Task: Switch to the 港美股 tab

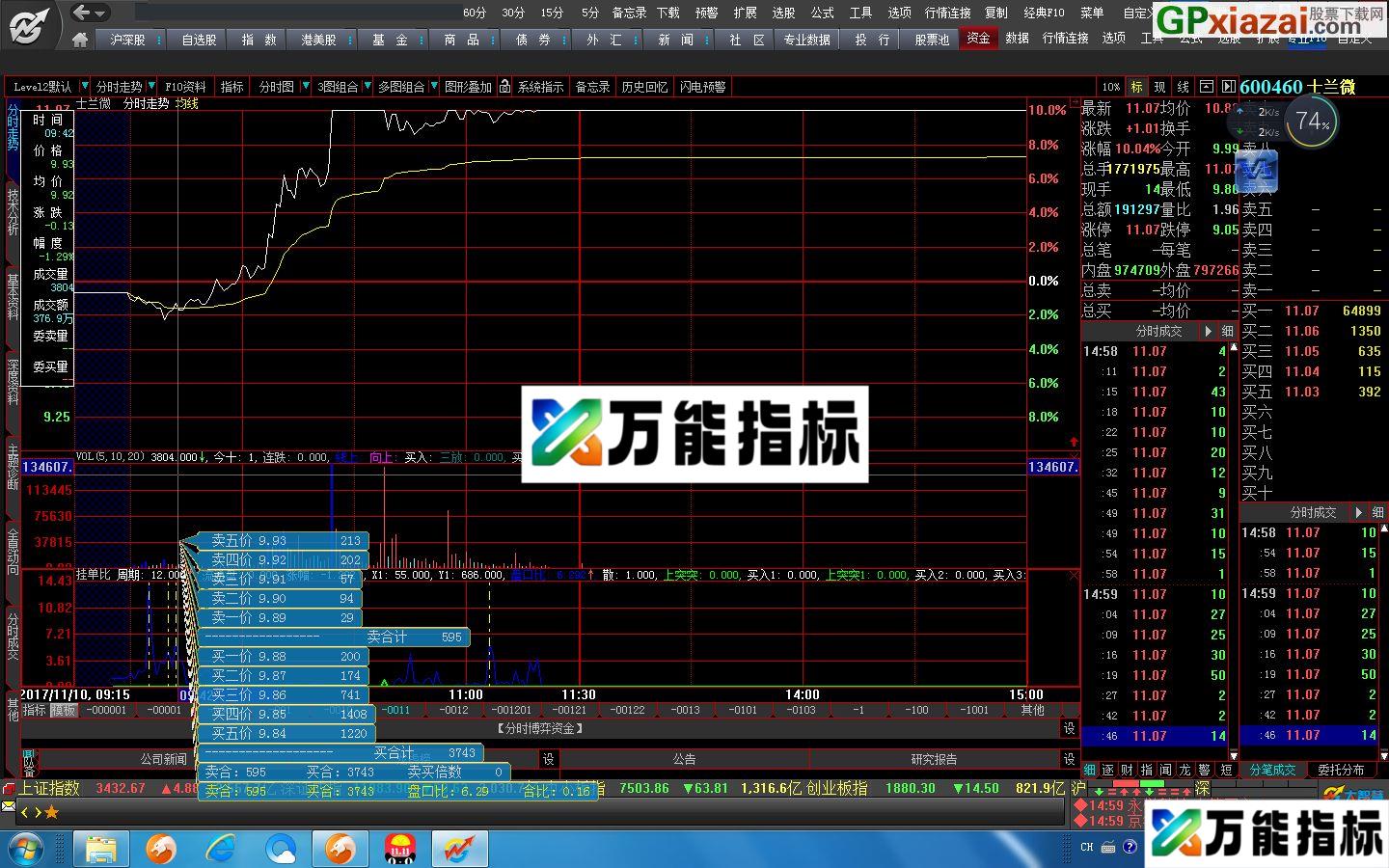Action: click(321, 40)
